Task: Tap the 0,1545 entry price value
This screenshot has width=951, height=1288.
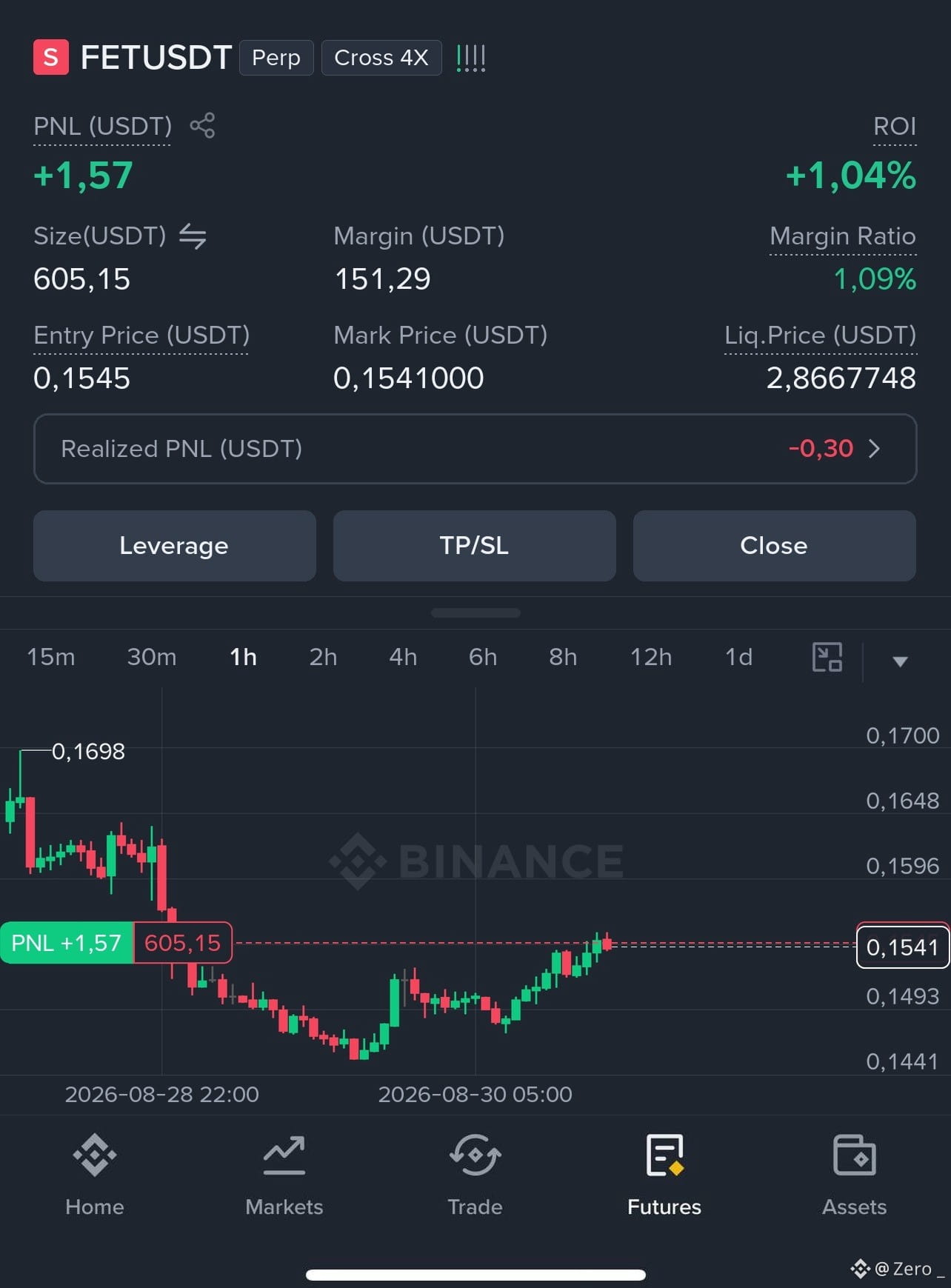Action: click(81, 378)
